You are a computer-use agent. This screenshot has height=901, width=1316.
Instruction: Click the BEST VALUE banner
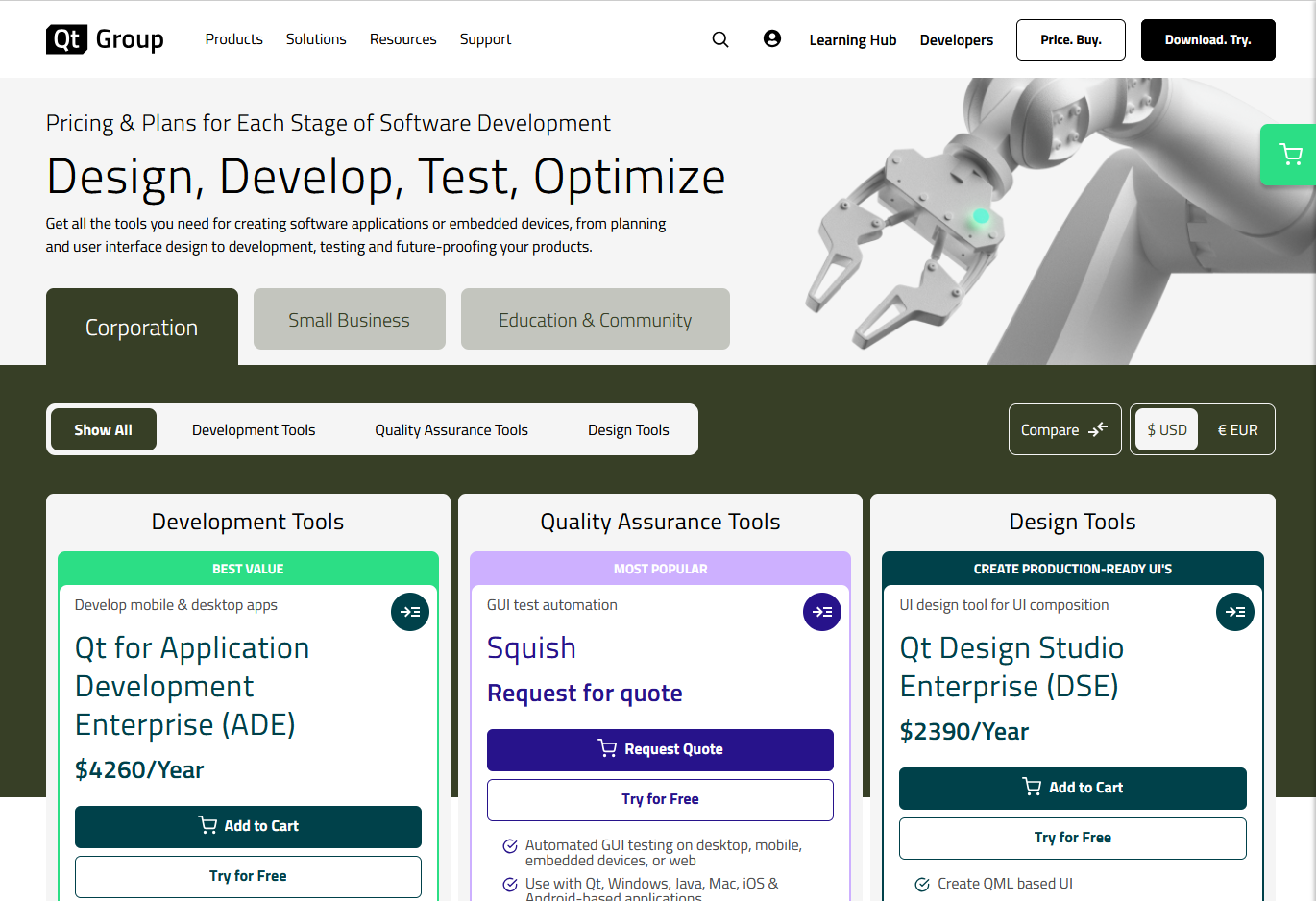248,569
